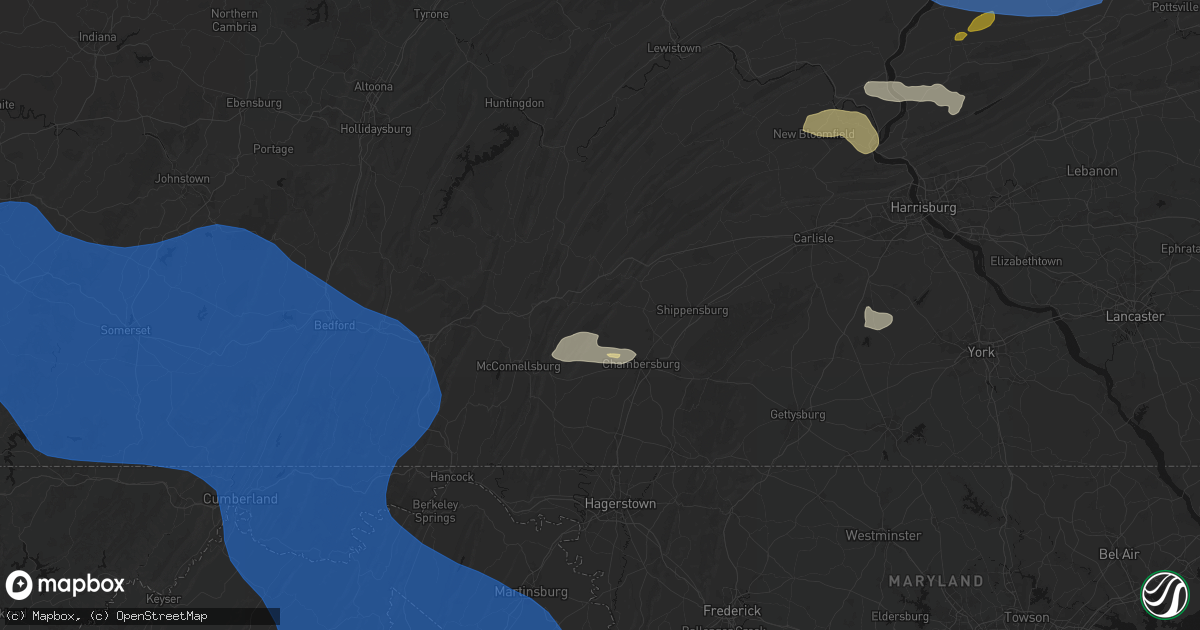This screenshot has width=1200, height=630.
Task: Click the Elizabethtown label
Action: [1026, 261]
